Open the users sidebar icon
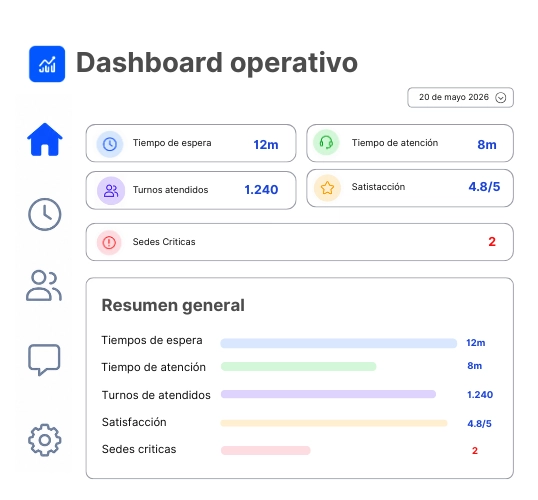 coord(44,286)
